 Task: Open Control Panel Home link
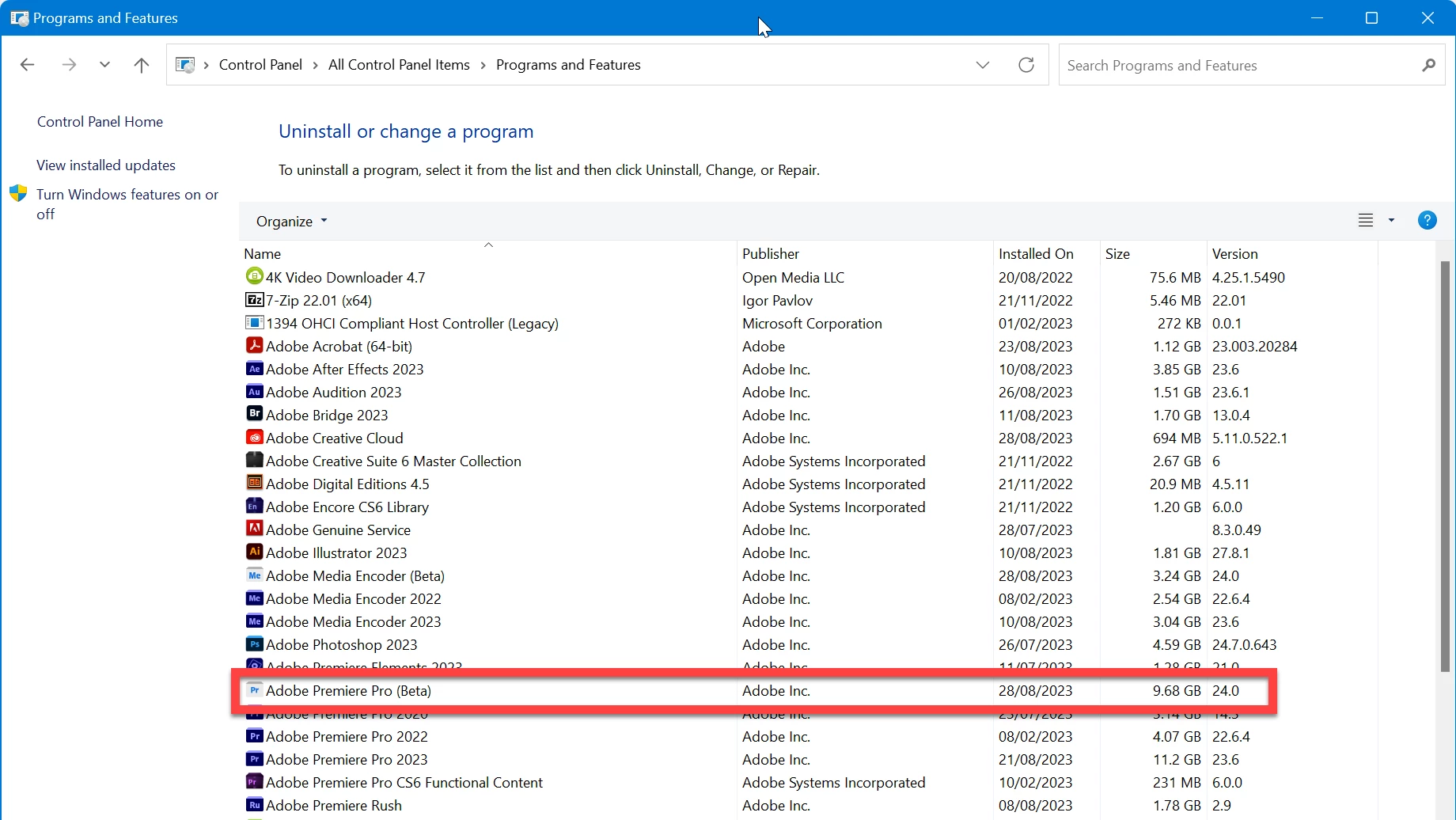coord(100,122)
